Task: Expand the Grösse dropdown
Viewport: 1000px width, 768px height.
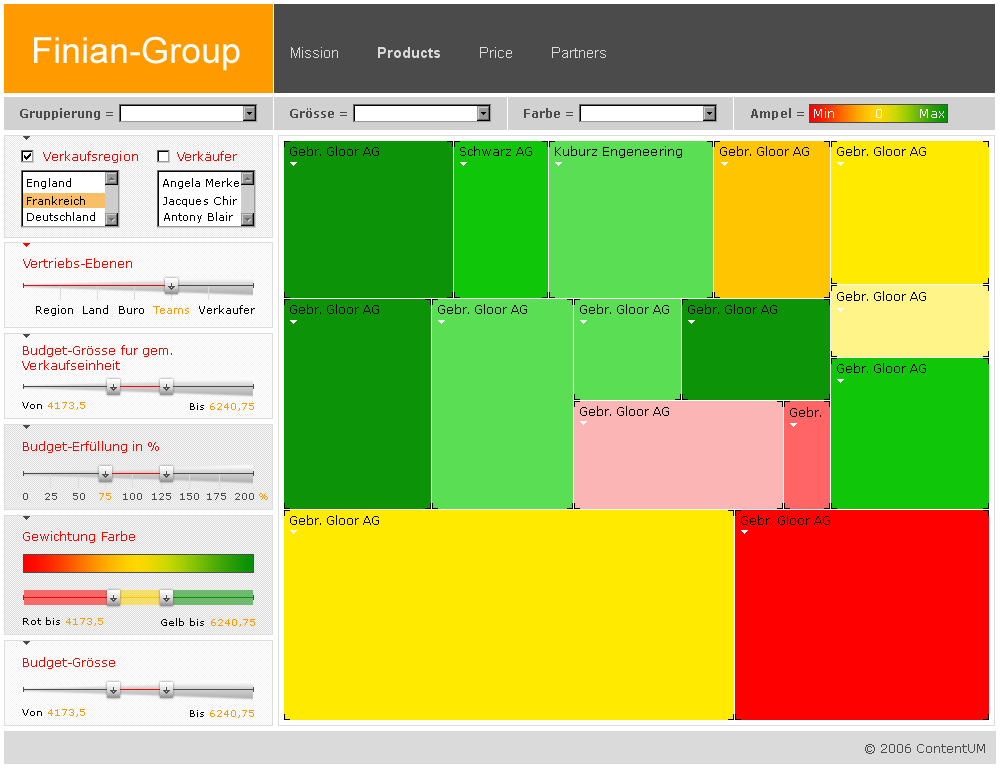Action: (x=483, y=114)
